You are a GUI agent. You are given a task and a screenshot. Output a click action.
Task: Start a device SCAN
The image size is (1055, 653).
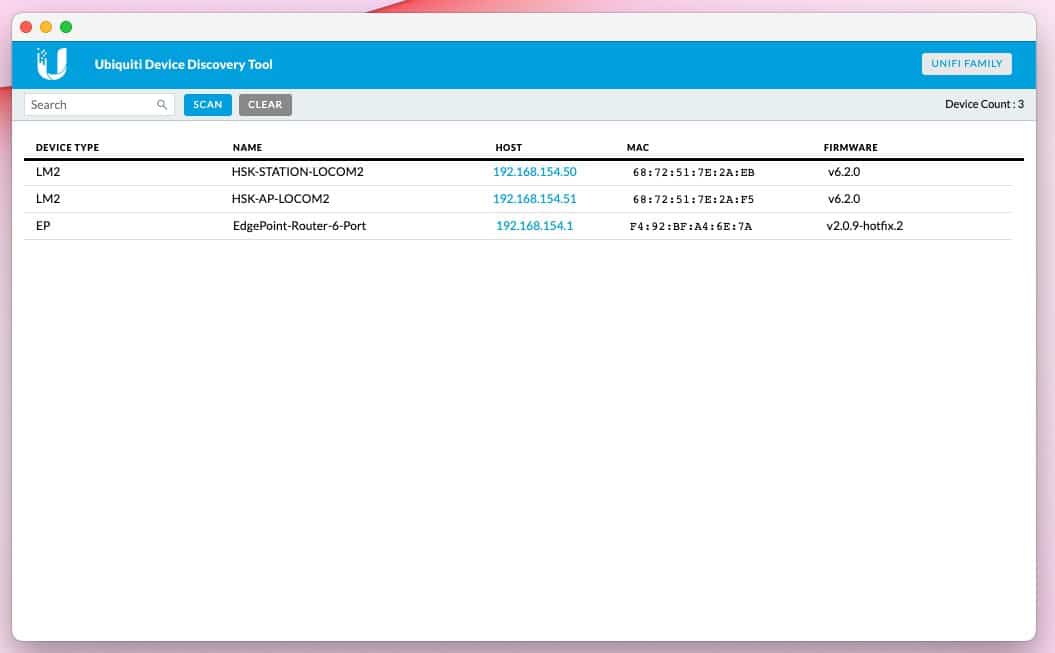coord(208,105)
